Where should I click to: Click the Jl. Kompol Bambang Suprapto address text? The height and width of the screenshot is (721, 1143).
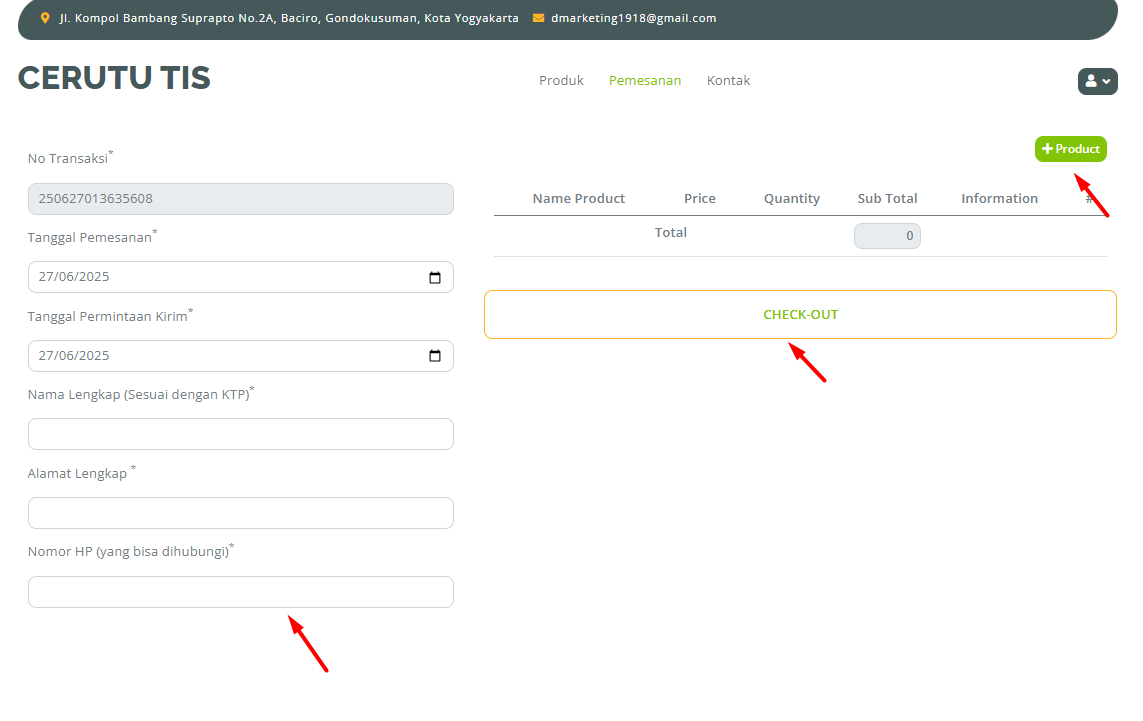[x=289, y=18]
